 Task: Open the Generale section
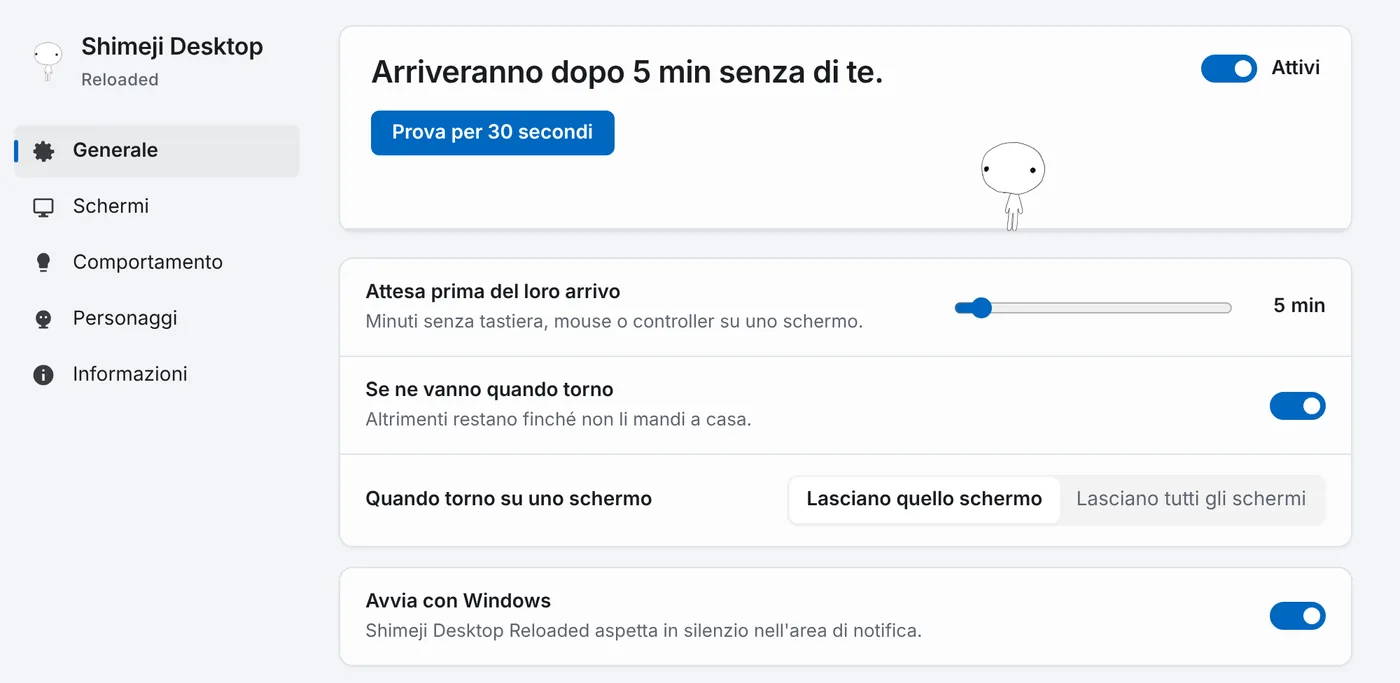pyautogui.click(x=157, y=151)
